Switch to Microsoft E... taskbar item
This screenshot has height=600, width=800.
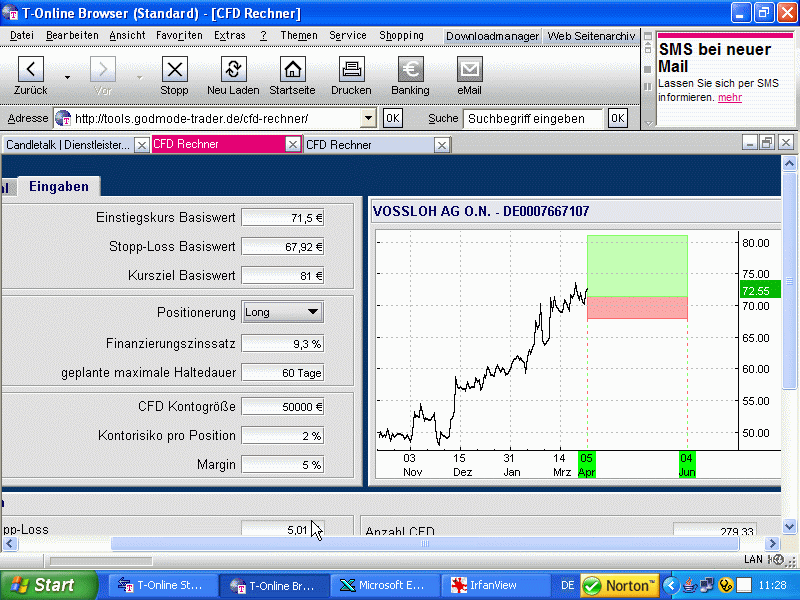click(x=385, y=585)
